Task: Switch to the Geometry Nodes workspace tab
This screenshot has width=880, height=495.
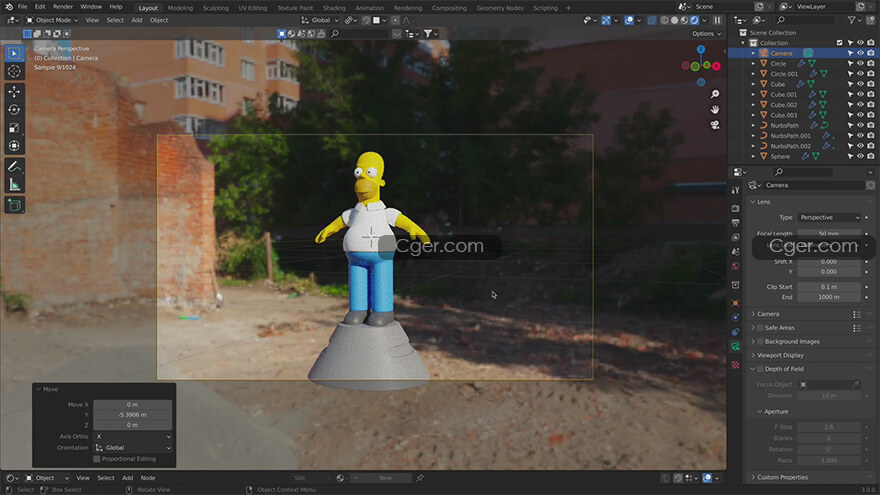Action: point(499,8)
